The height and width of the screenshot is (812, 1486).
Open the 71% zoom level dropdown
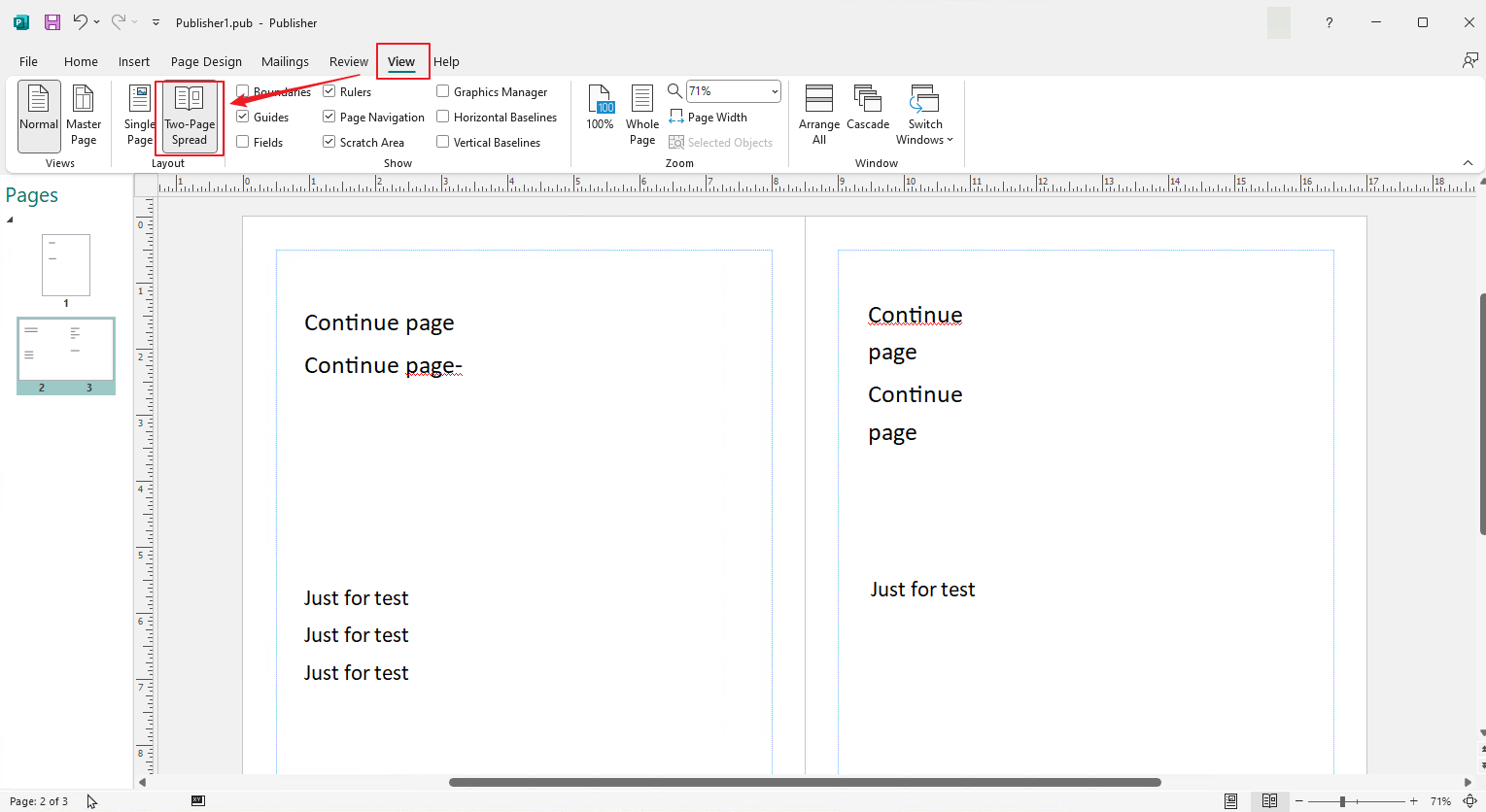tap(775, 91)
